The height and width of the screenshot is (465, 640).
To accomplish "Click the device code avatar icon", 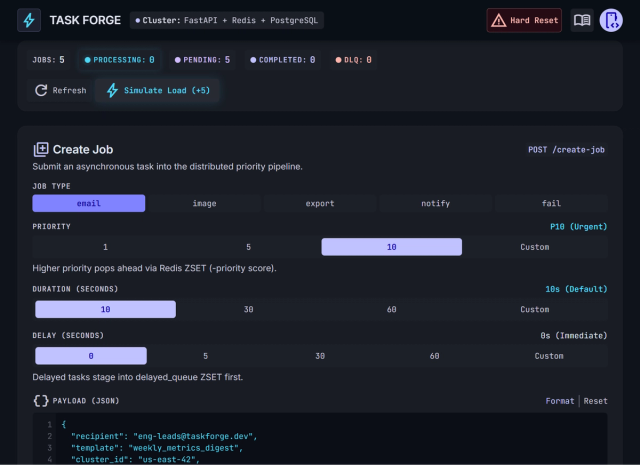I will pos(611,20).
